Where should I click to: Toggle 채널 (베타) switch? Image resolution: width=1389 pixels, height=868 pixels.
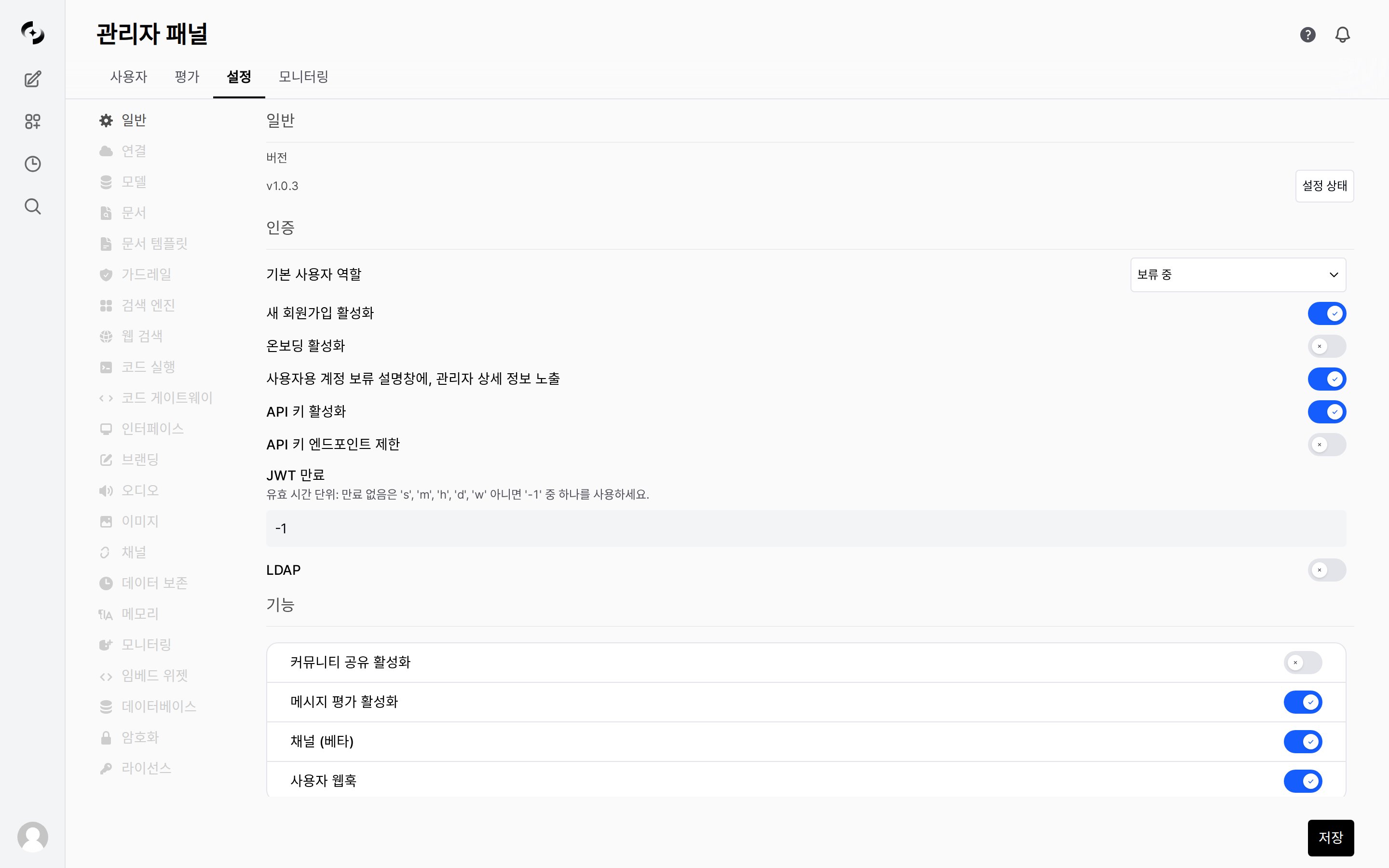[1302, 742]
